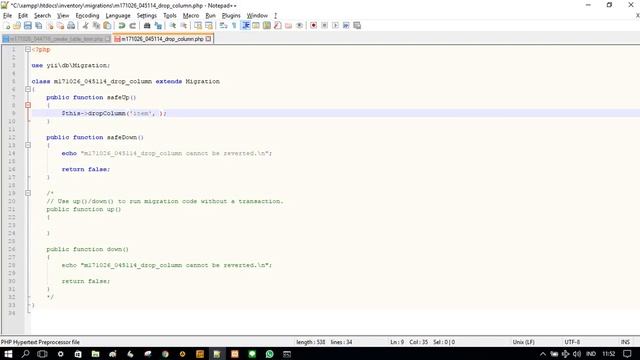The height and width of the screenshot is (360, 640).
Task: Undo the last edit via toolbar
Action: tap(122, 26)
